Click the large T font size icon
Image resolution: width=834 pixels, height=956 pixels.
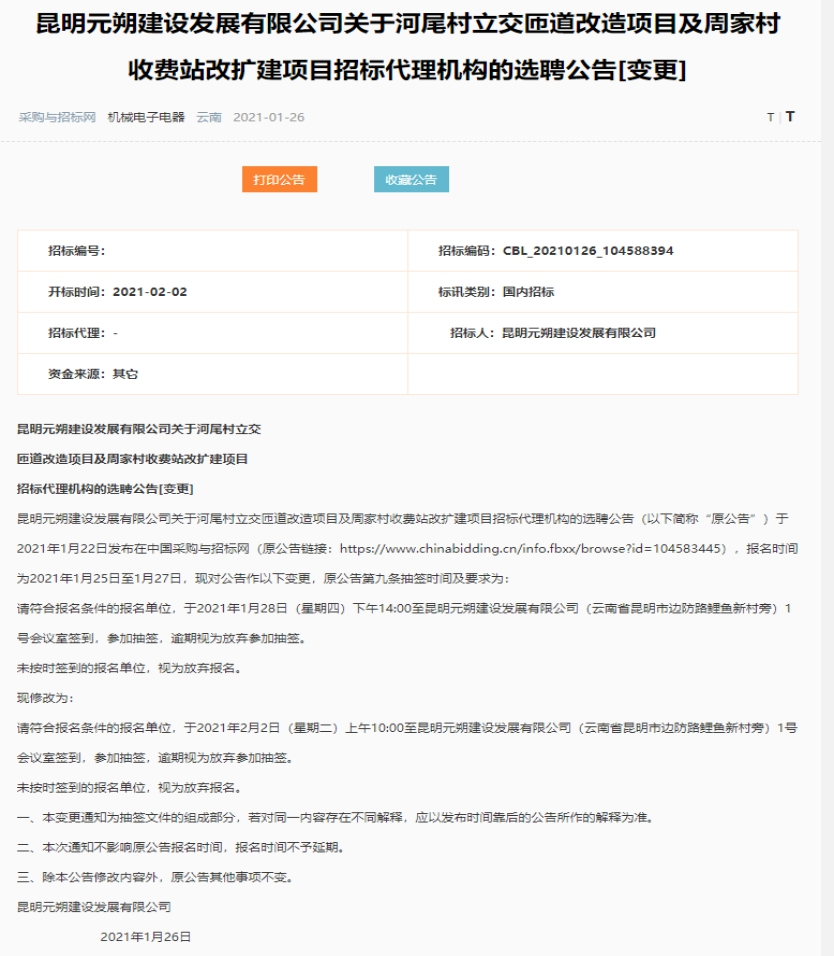point(790,116)
